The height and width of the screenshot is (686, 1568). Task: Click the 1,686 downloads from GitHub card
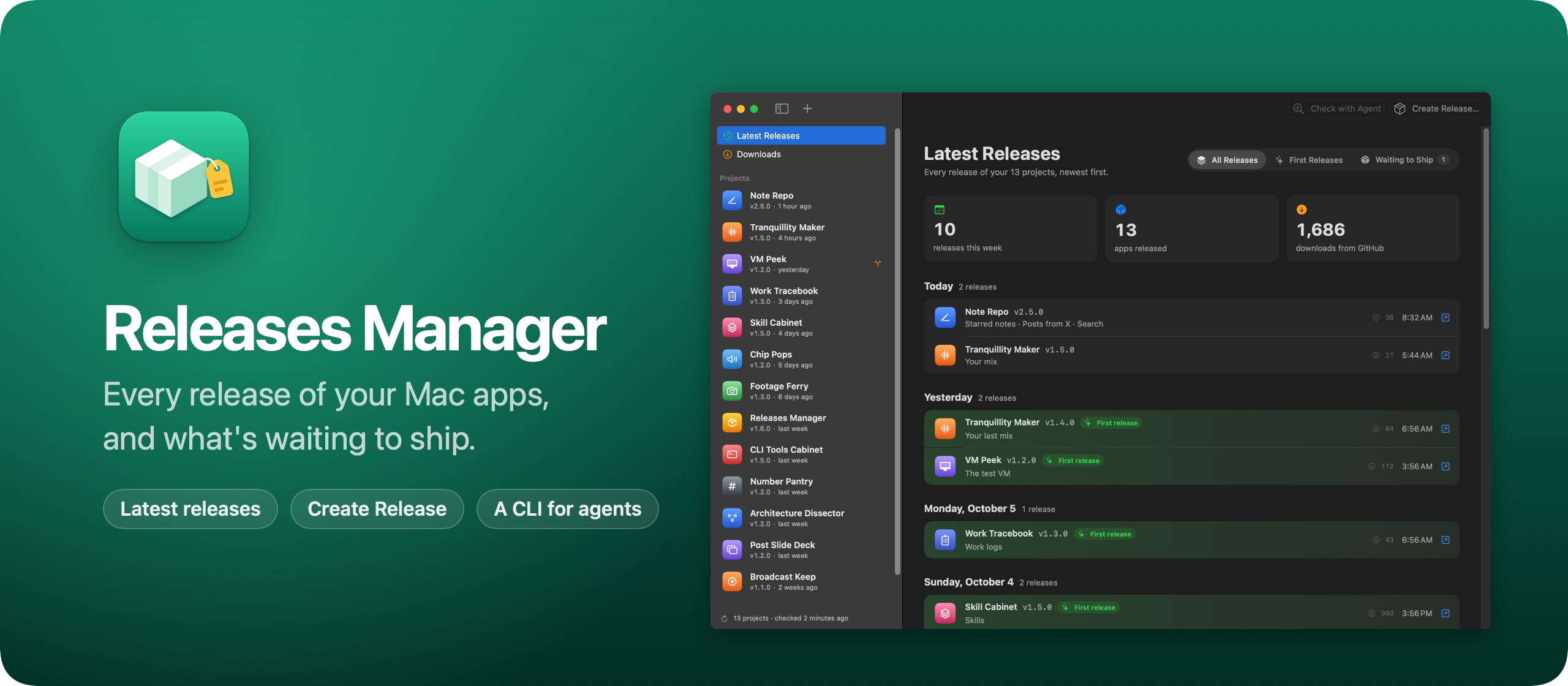(x=1373, y=228)
